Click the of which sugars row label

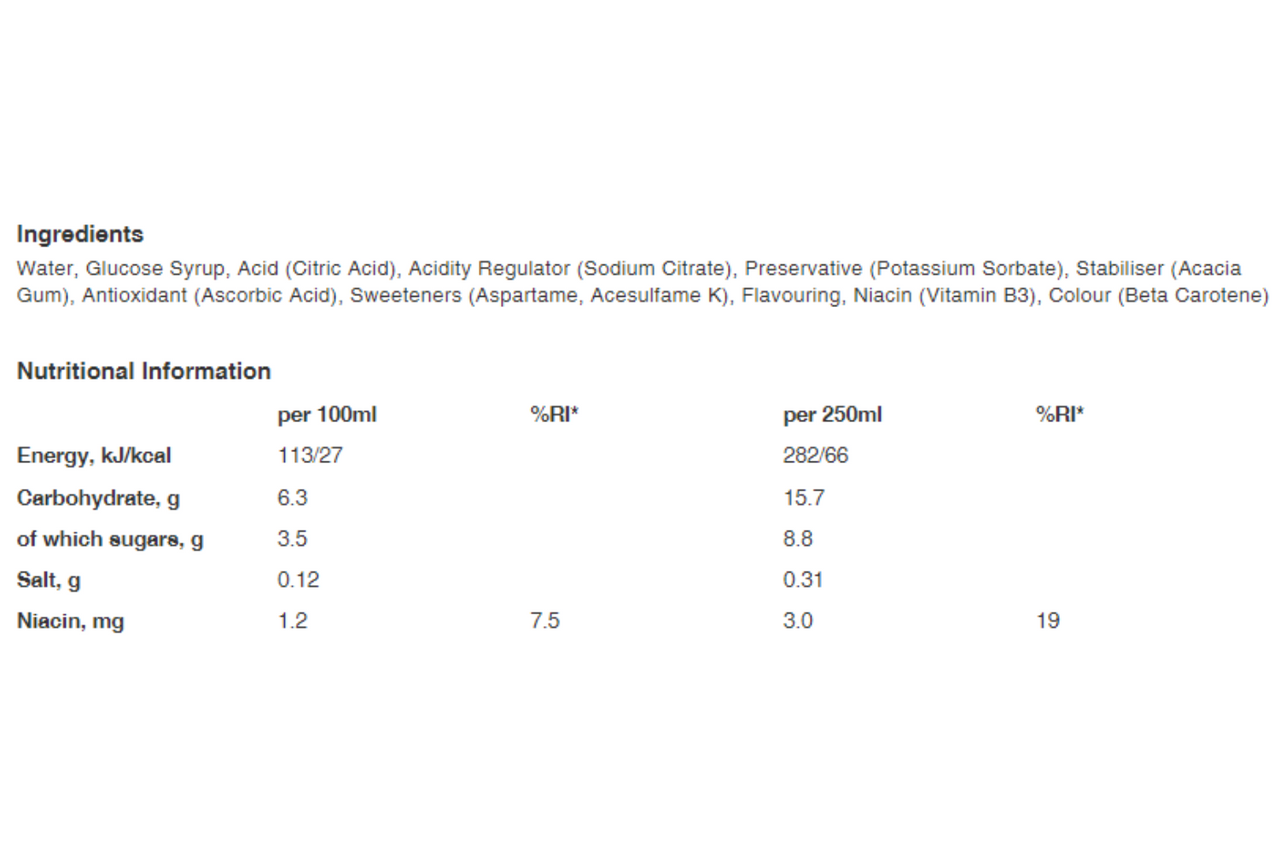point(110,539)
